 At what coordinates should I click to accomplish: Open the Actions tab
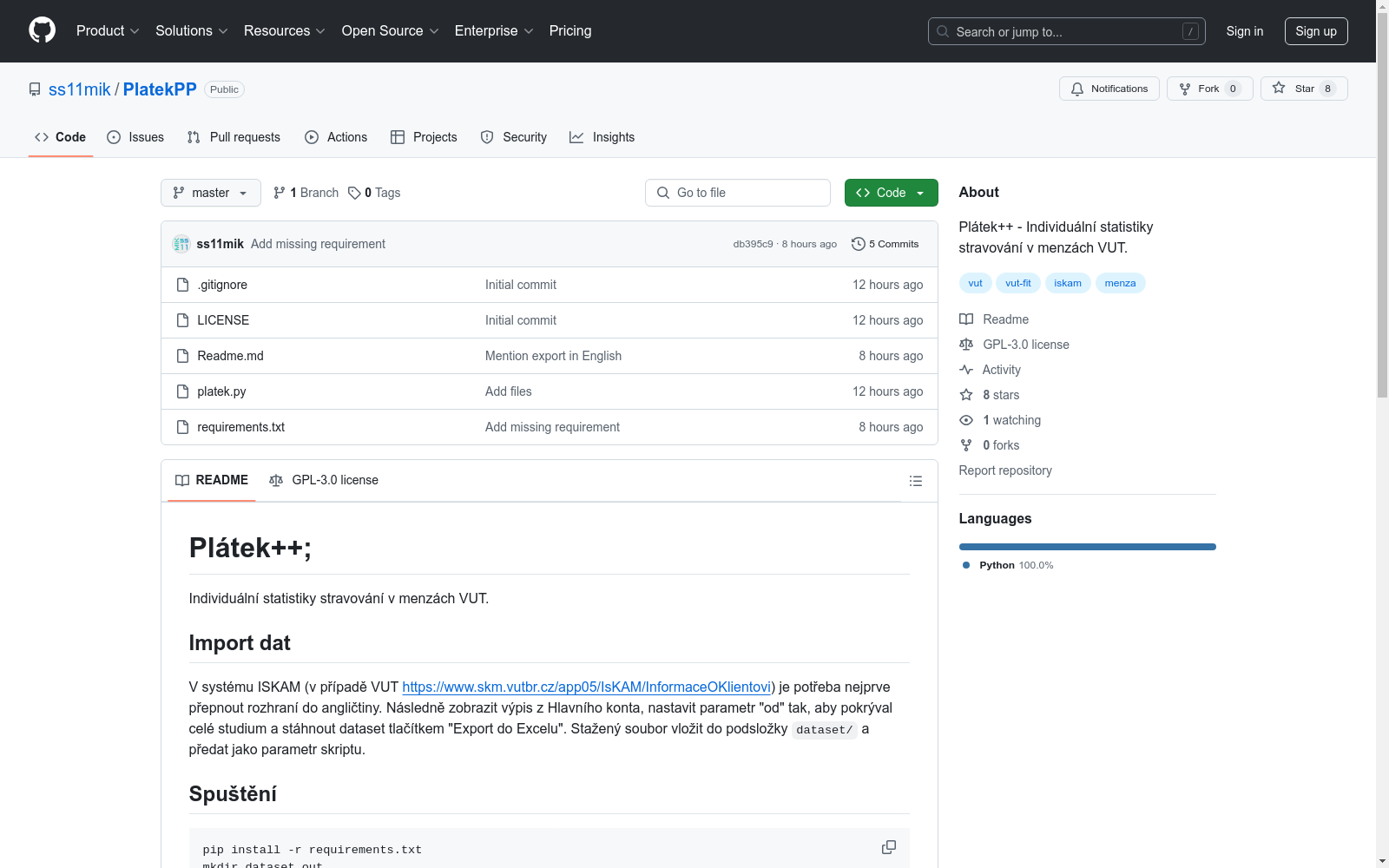(x=336, y=137)
